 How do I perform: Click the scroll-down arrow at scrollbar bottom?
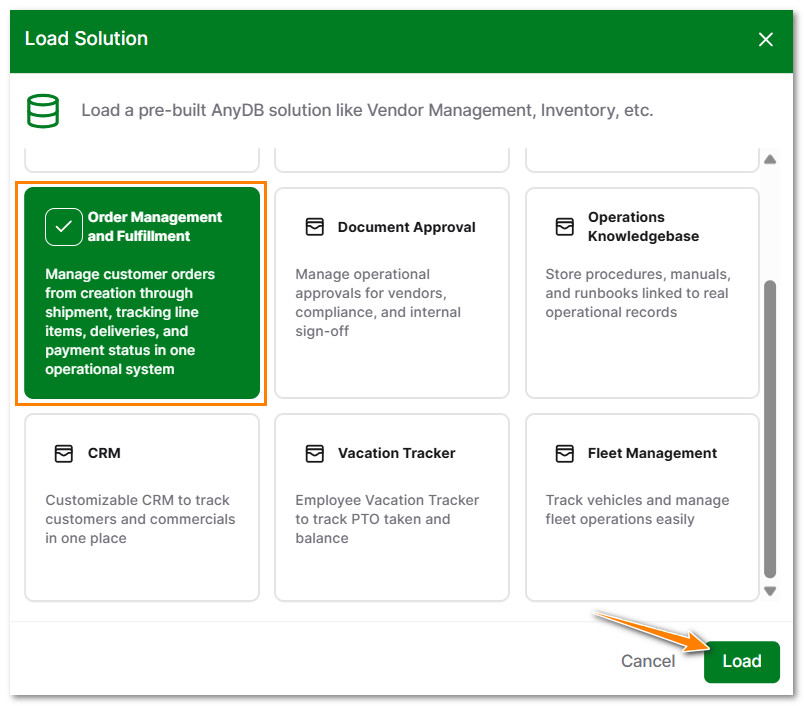(x=771, y=590)
